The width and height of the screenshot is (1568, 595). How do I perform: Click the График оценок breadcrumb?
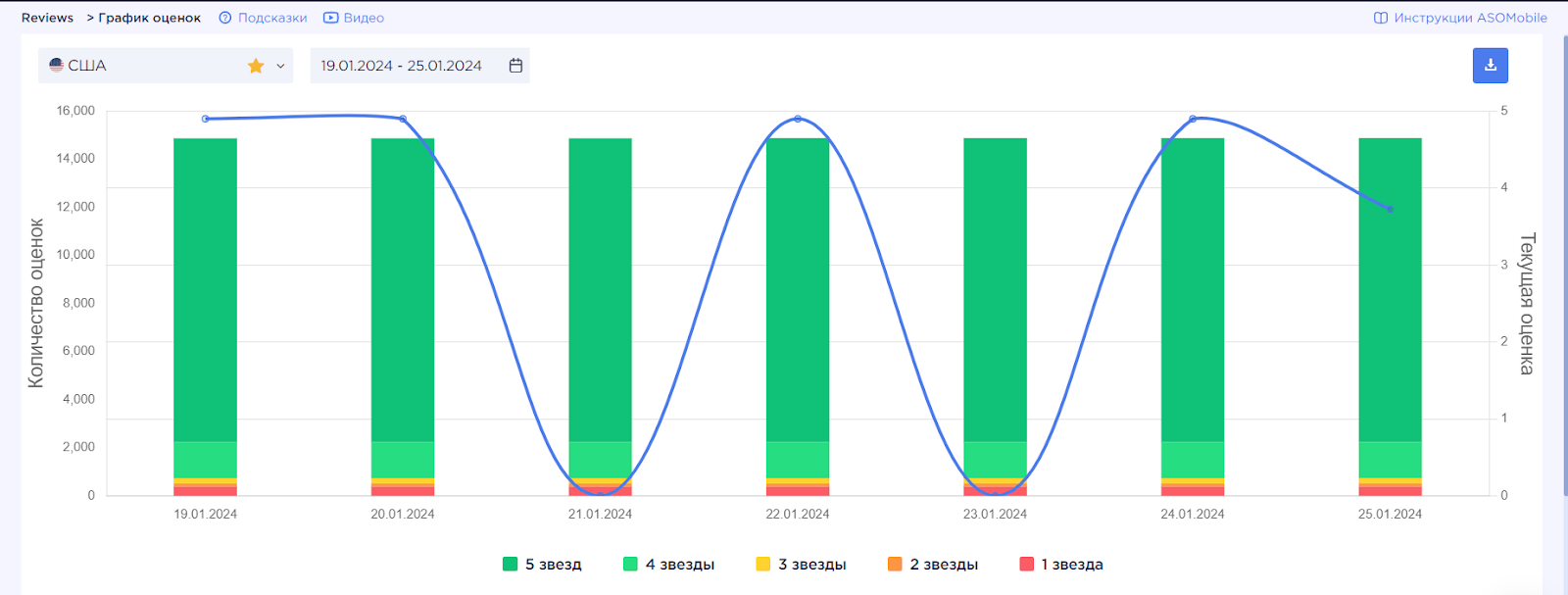[149, 18]
